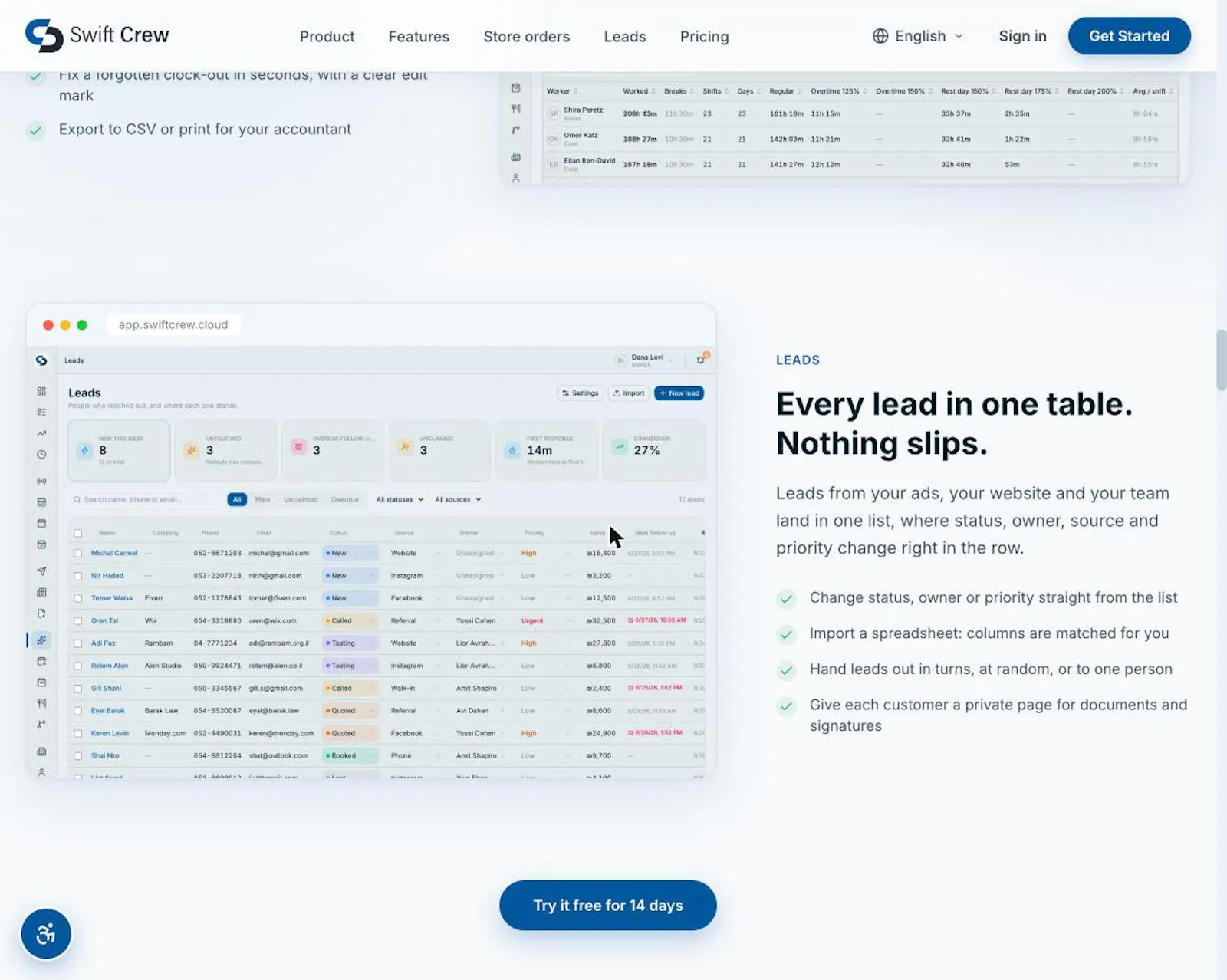Select the broadcast signal icon in sidebar
Viewport: 1227px width, 980px height.
41,481
